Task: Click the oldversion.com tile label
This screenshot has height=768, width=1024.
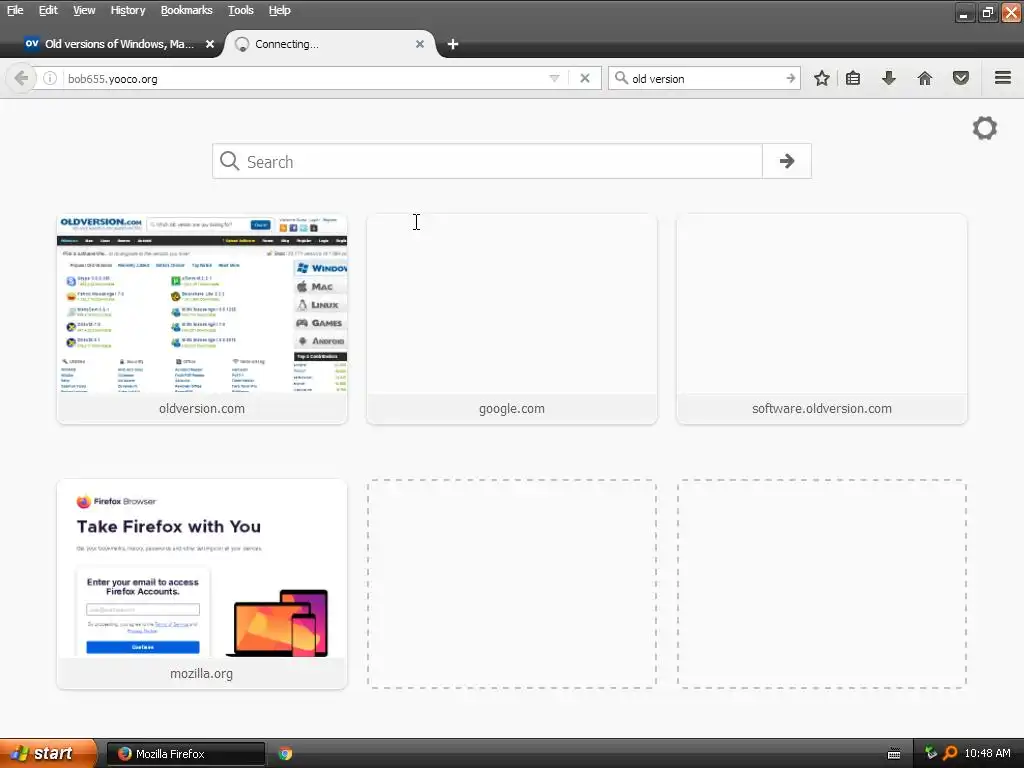Action: click(202, 409)
